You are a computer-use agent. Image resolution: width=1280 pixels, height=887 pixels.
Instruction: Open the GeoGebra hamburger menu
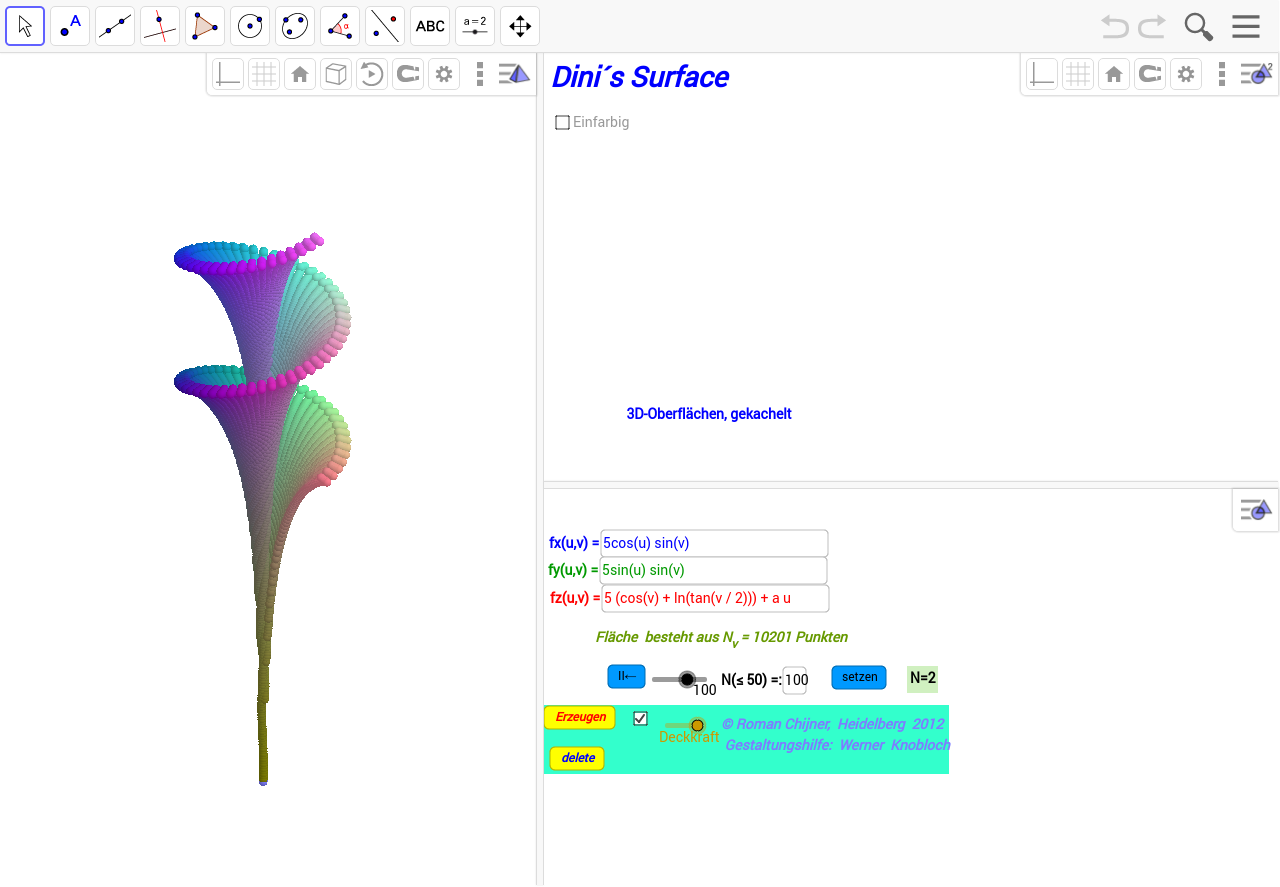[x=1246, y=26]
